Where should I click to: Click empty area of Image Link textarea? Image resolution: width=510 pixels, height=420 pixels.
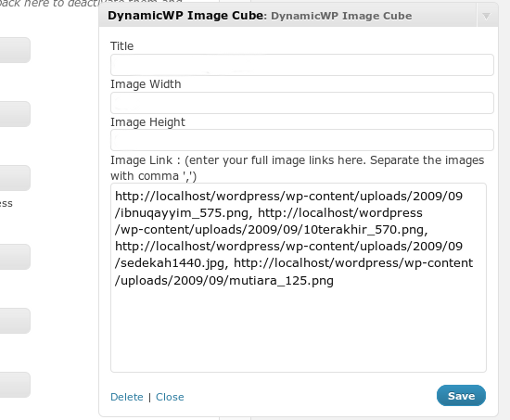point(298,330)
